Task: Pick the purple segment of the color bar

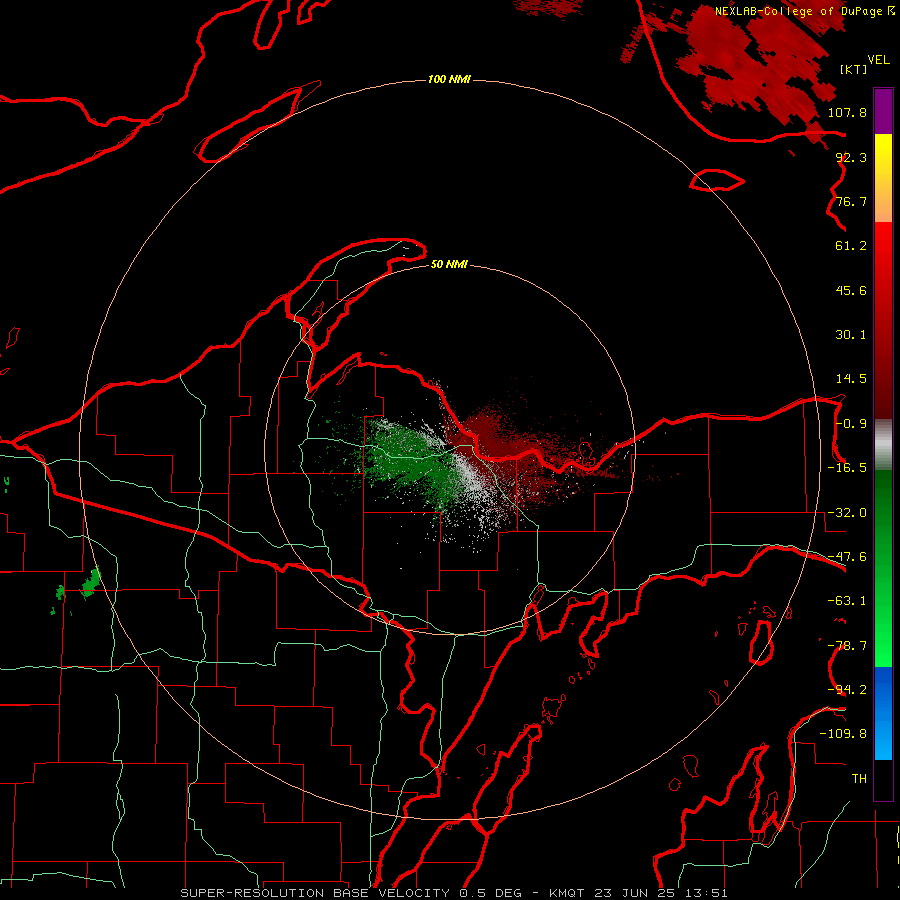Action: tap(883, 111)
